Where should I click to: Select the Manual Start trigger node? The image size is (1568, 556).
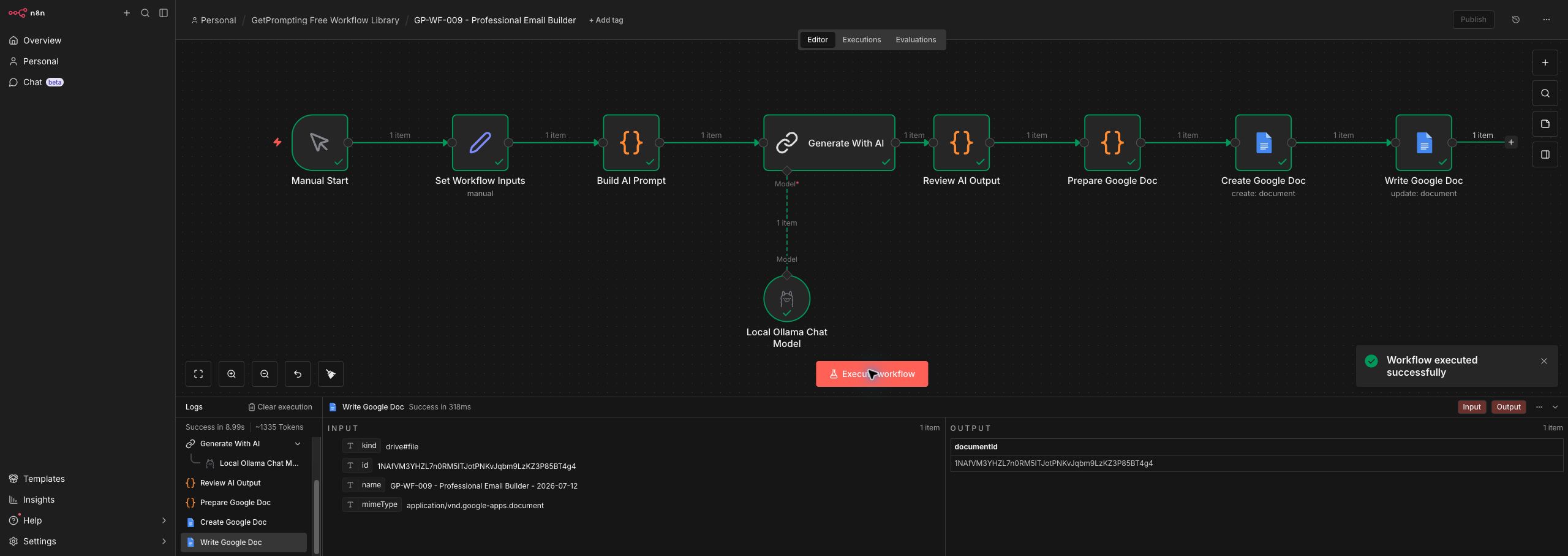[x=320, y=143]
